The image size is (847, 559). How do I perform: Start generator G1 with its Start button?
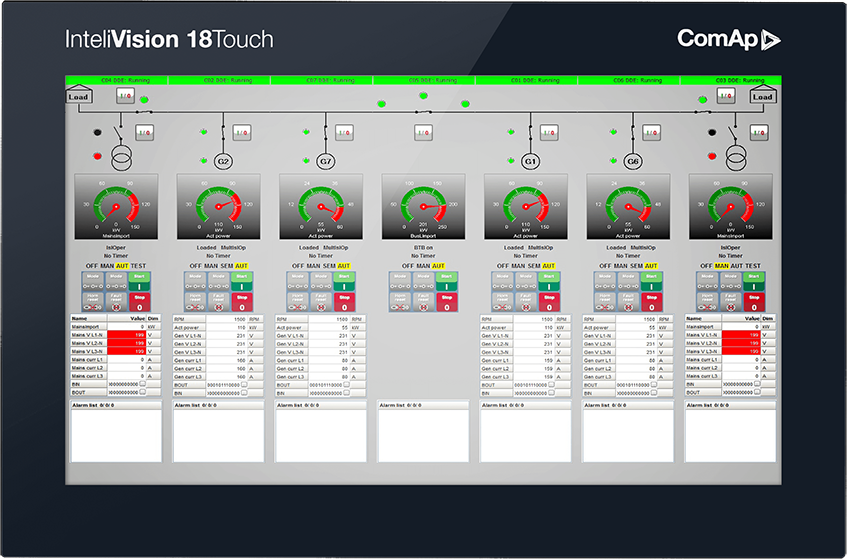point(549,281)
